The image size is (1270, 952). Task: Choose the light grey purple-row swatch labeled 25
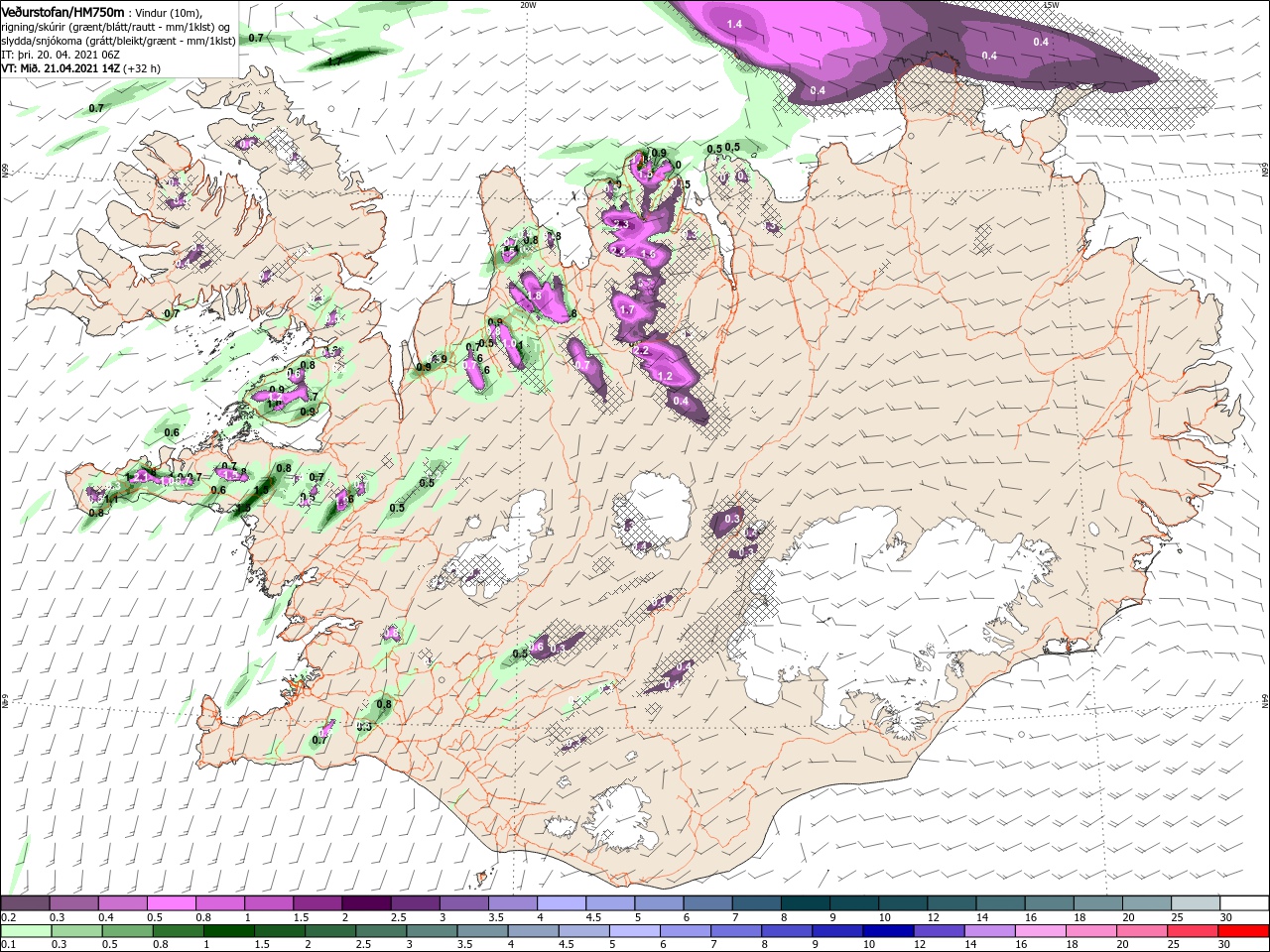tap(1196, 903)
